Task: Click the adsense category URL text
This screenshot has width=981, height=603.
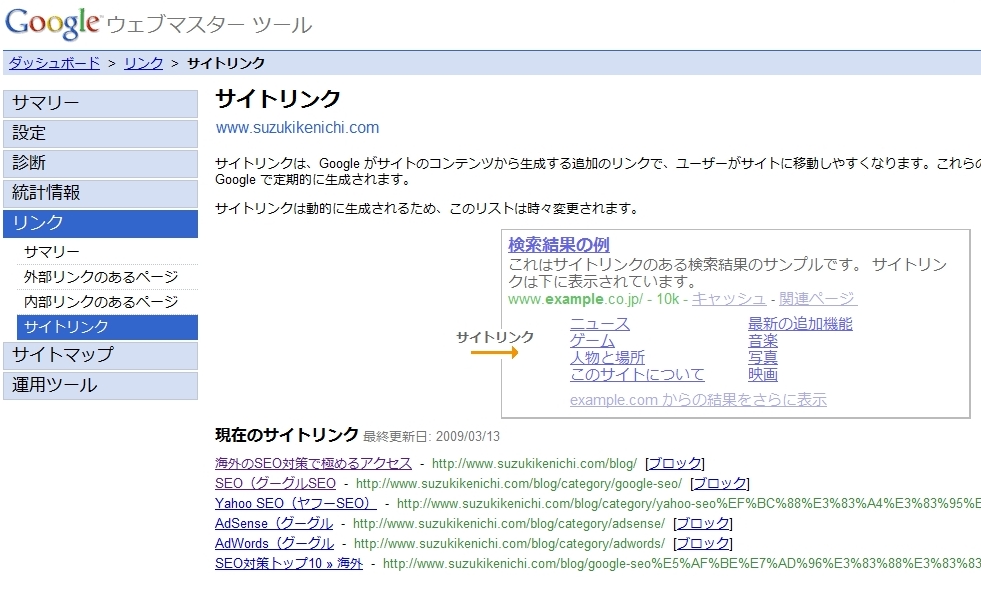Action: coord(509,524)
